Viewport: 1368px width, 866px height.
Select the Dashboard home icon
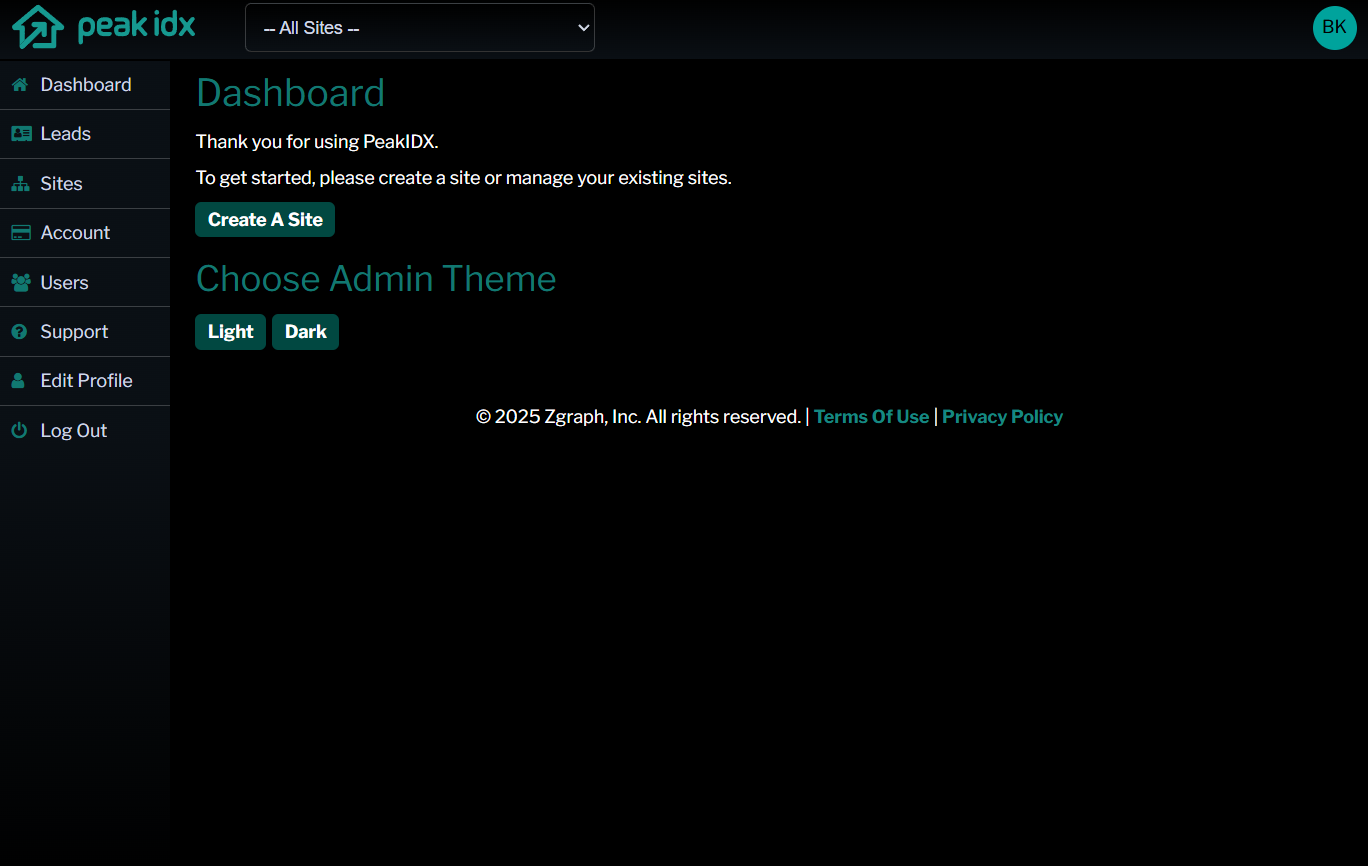(19, 84)
